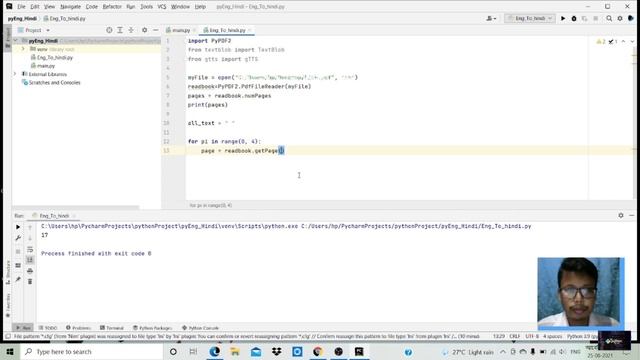Click pyEng_Hindi breadcrumb in navigation bar
Image resolution: width=640 pixels, height=360 pixels.
click(x=22, y=18)
